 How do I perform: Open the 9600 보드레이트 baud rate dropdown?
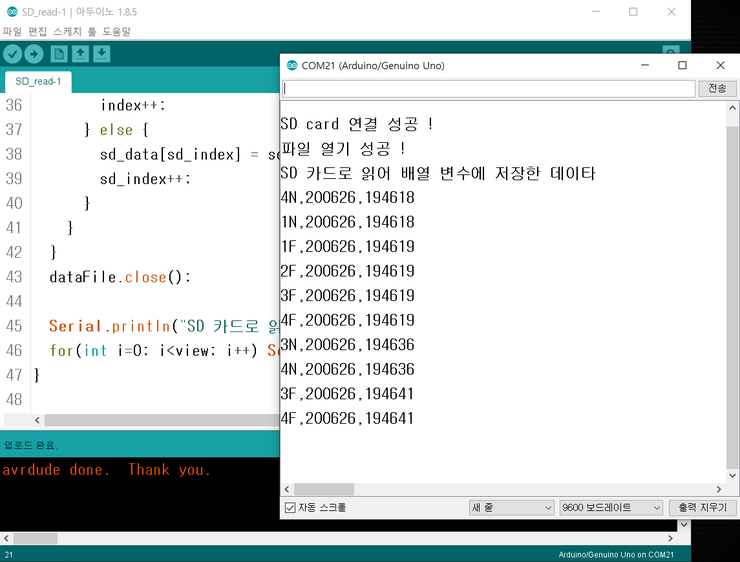(x=611, y=508)
